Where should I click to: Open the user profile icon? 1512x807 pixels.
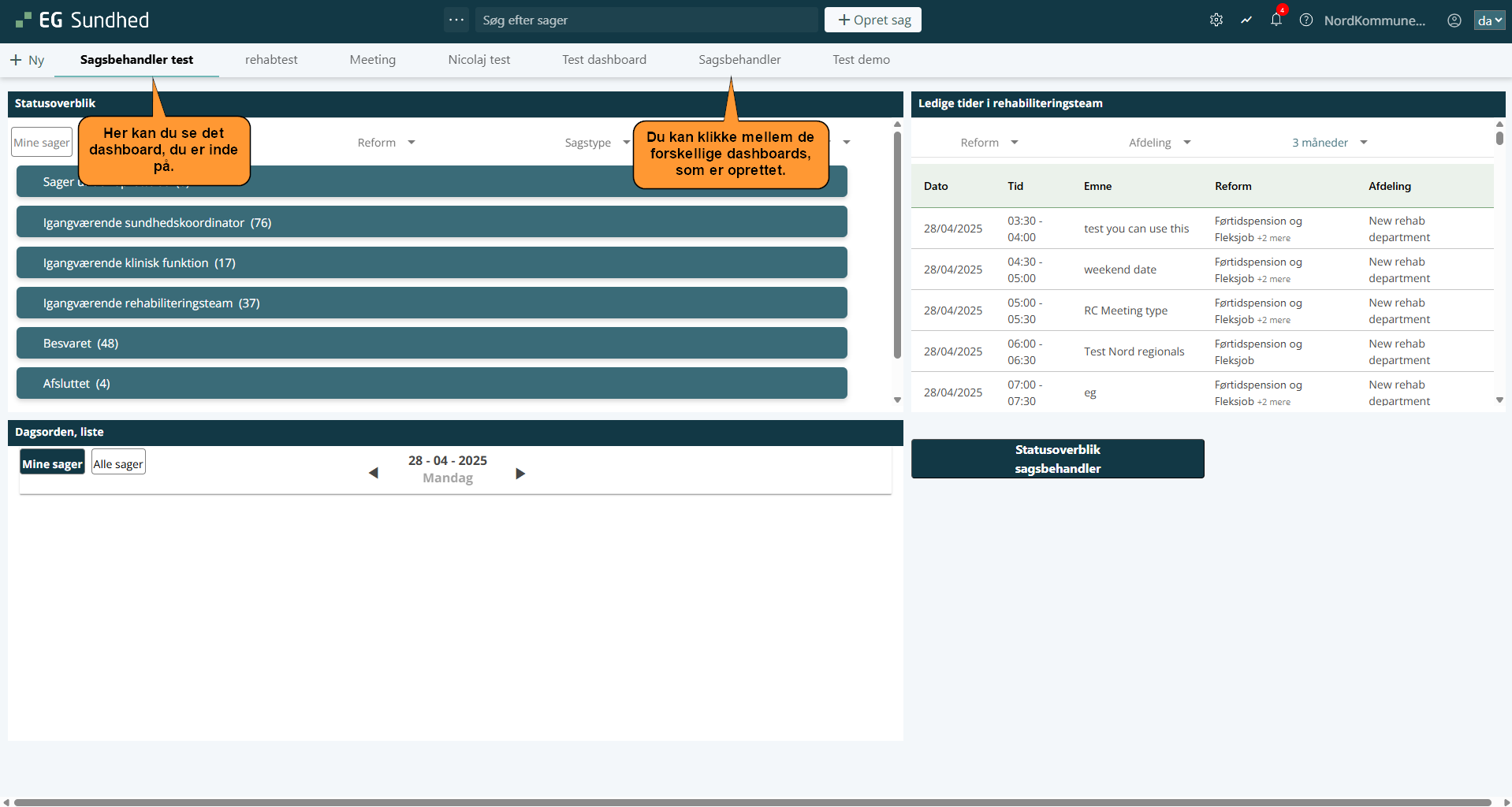1454,20
